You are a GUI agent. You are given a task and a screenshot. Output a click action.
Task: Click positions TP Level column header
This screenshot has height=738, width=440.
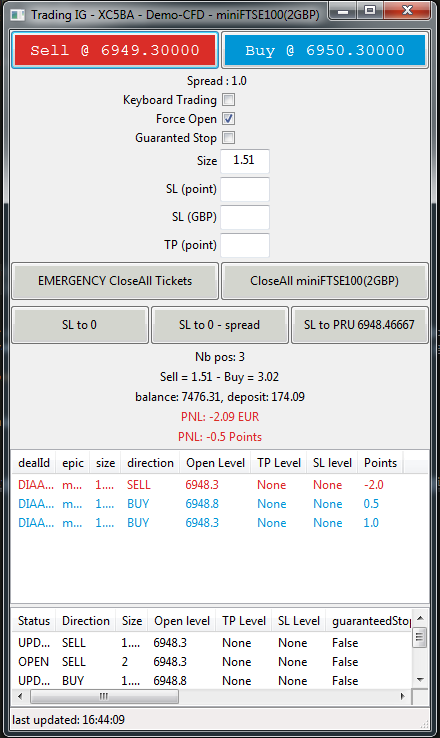click(x=279, y=463)
